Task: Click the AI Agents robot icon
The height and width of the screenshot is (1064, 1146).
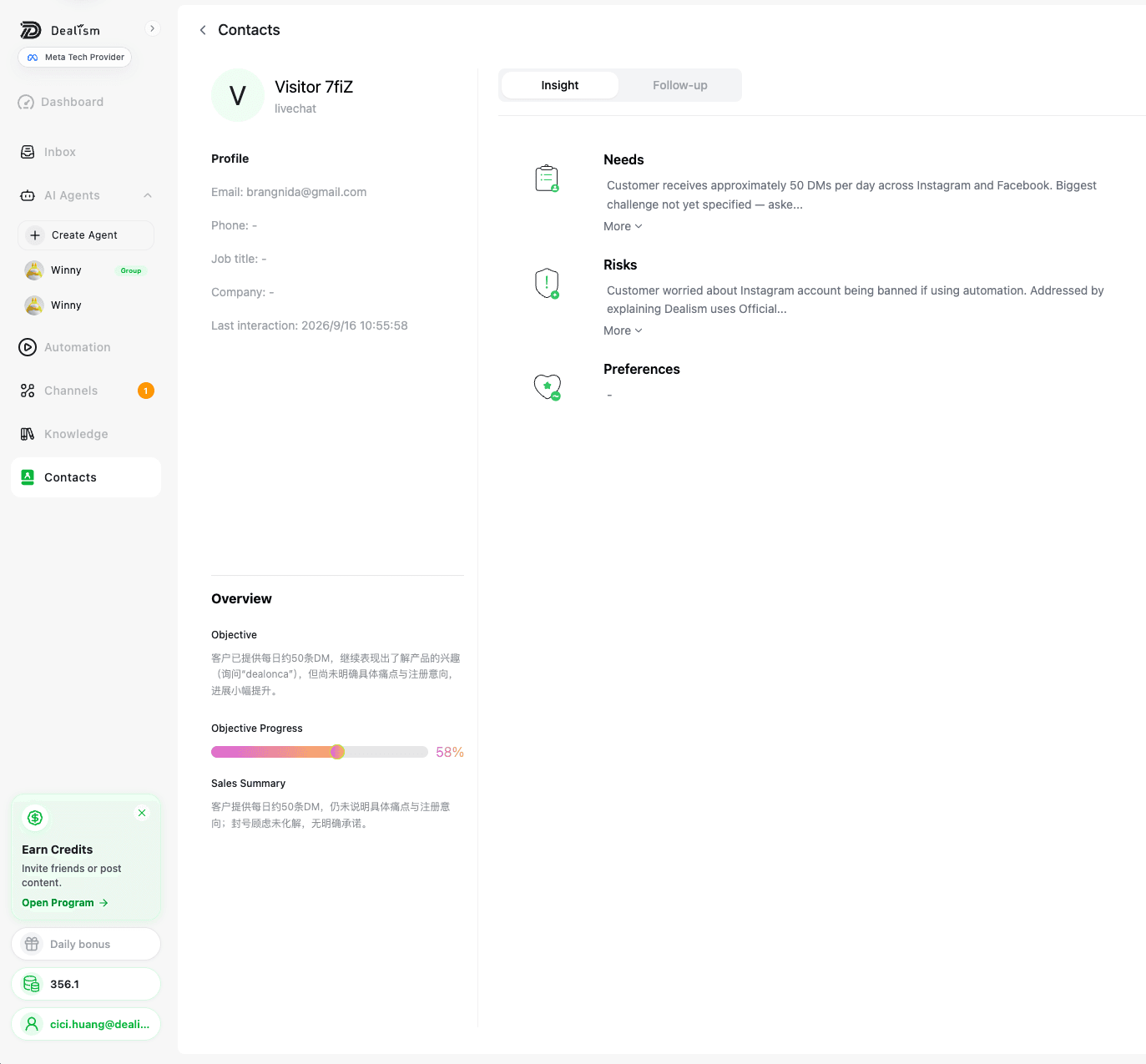Action: coord(28,195)
